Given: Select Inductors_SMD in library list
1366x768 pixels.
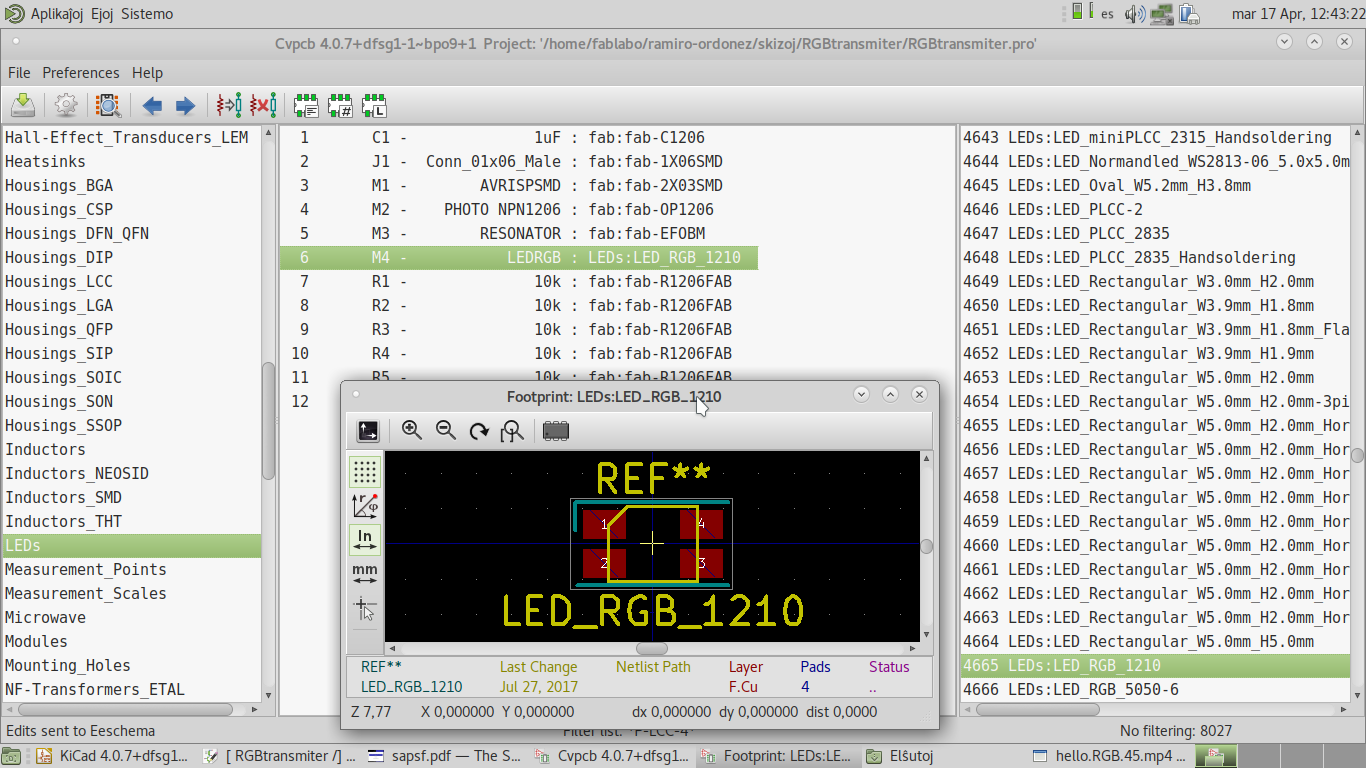Looking at the screenshot, I should pos(63,497).
